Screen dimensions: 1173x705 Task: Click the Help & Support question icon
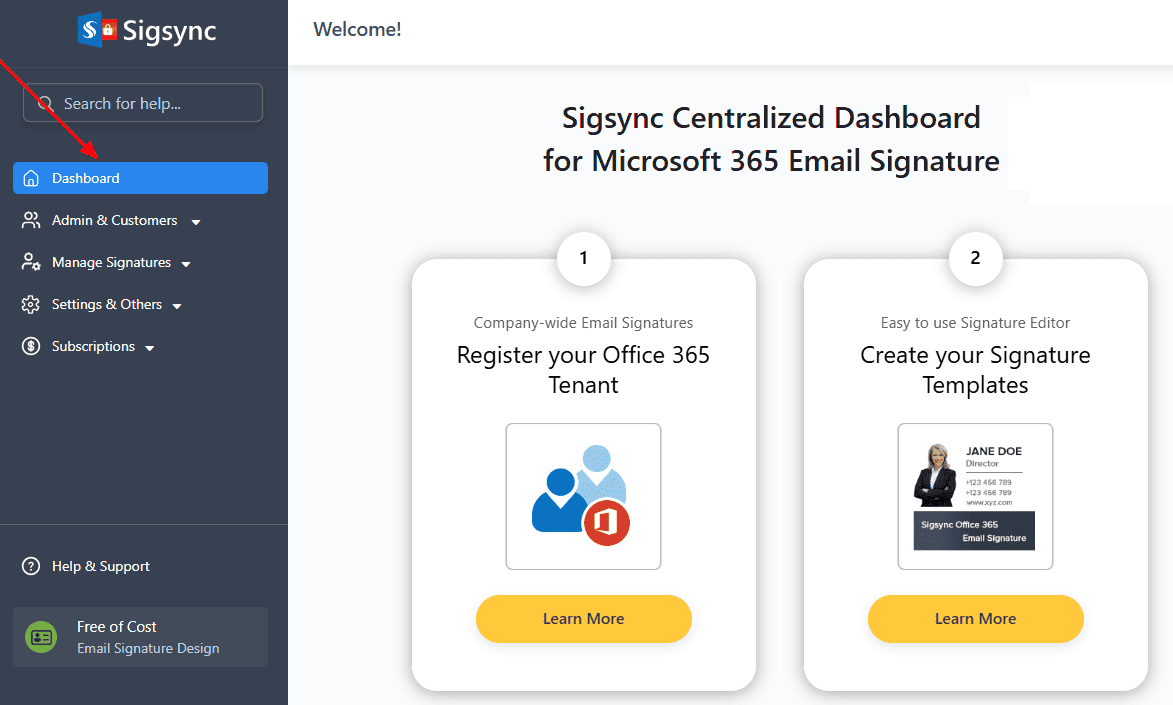[31, 566]
